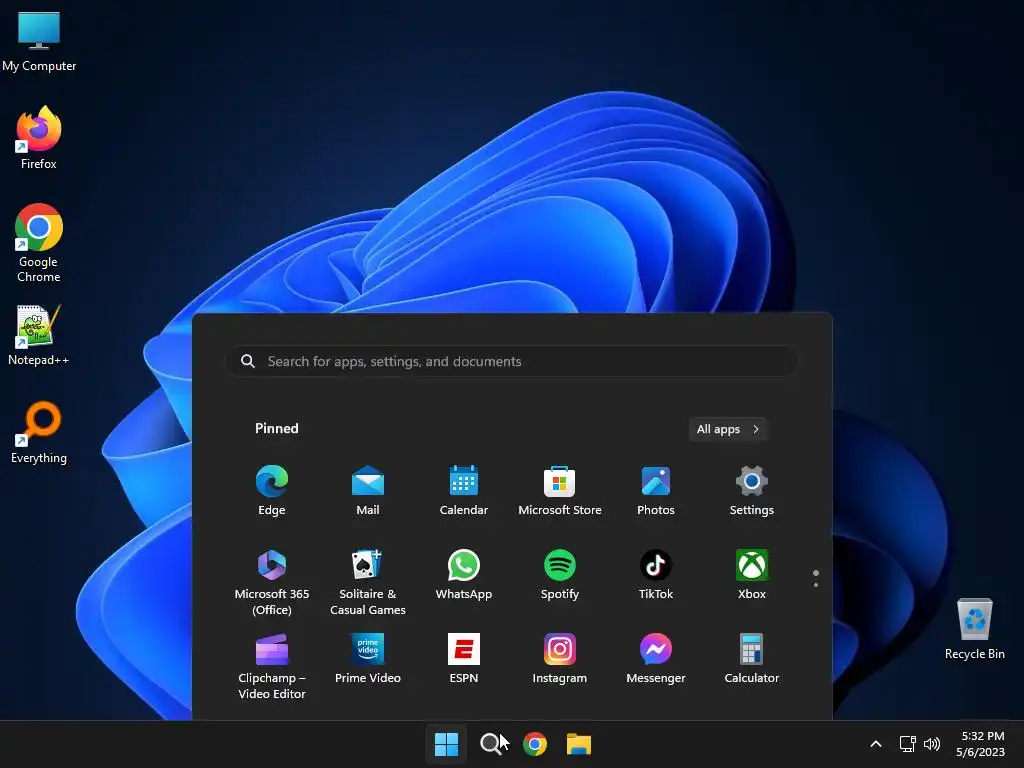1024x768 pixels.
Task: Select the Recycle Bin on the desktop
Action: (x=974, y=628)
